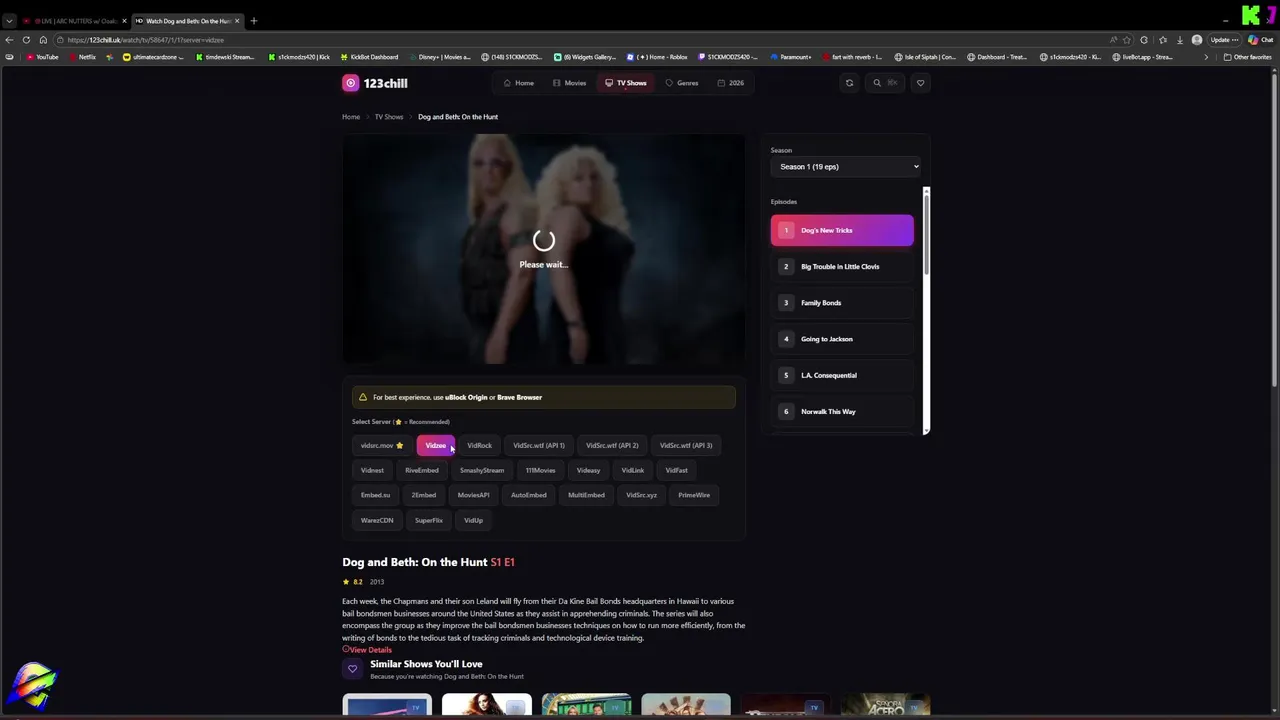Click the Update browser menu button
This screenshot has height=720, width=1280.
tap(1224, 40)
